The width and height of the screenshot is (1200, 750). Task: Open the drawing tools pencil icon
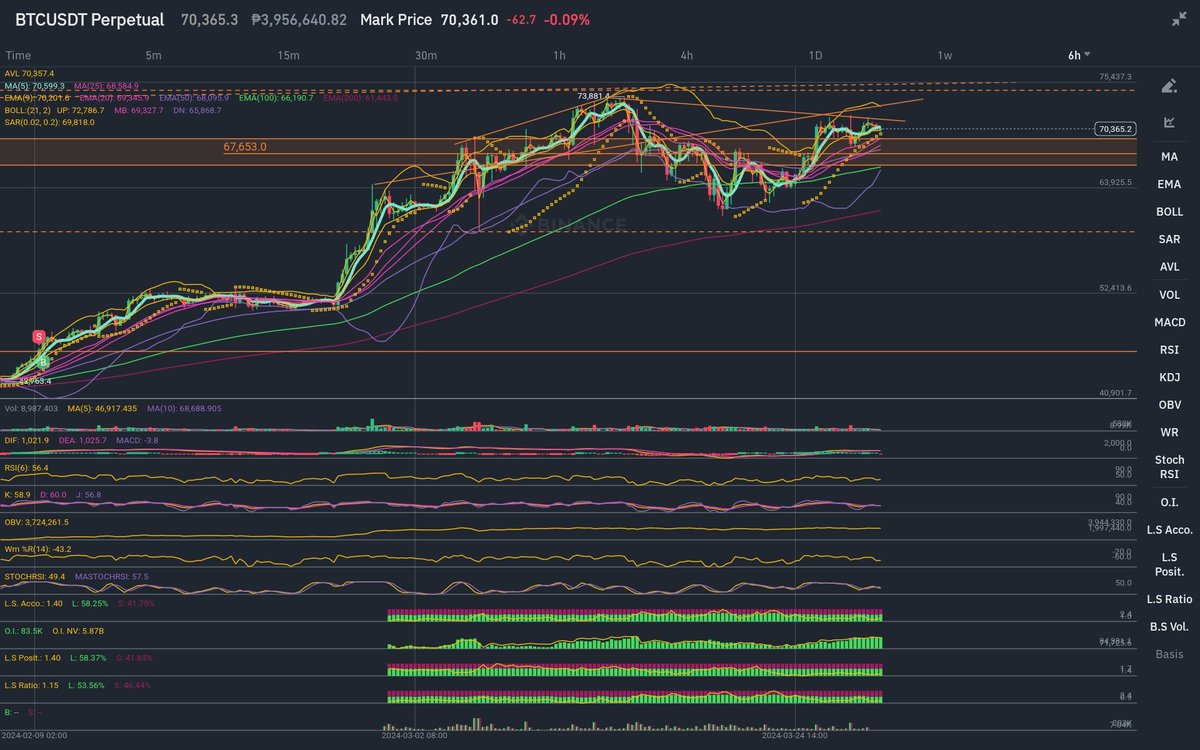click(x=1169, y=87)
